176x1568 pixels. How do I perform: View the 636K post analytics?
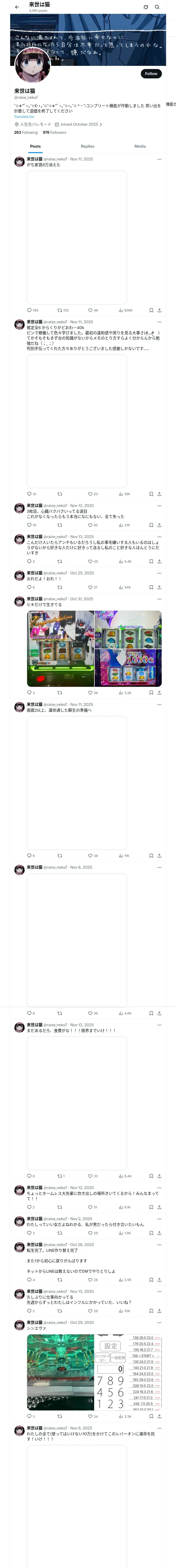coord(126,310)
